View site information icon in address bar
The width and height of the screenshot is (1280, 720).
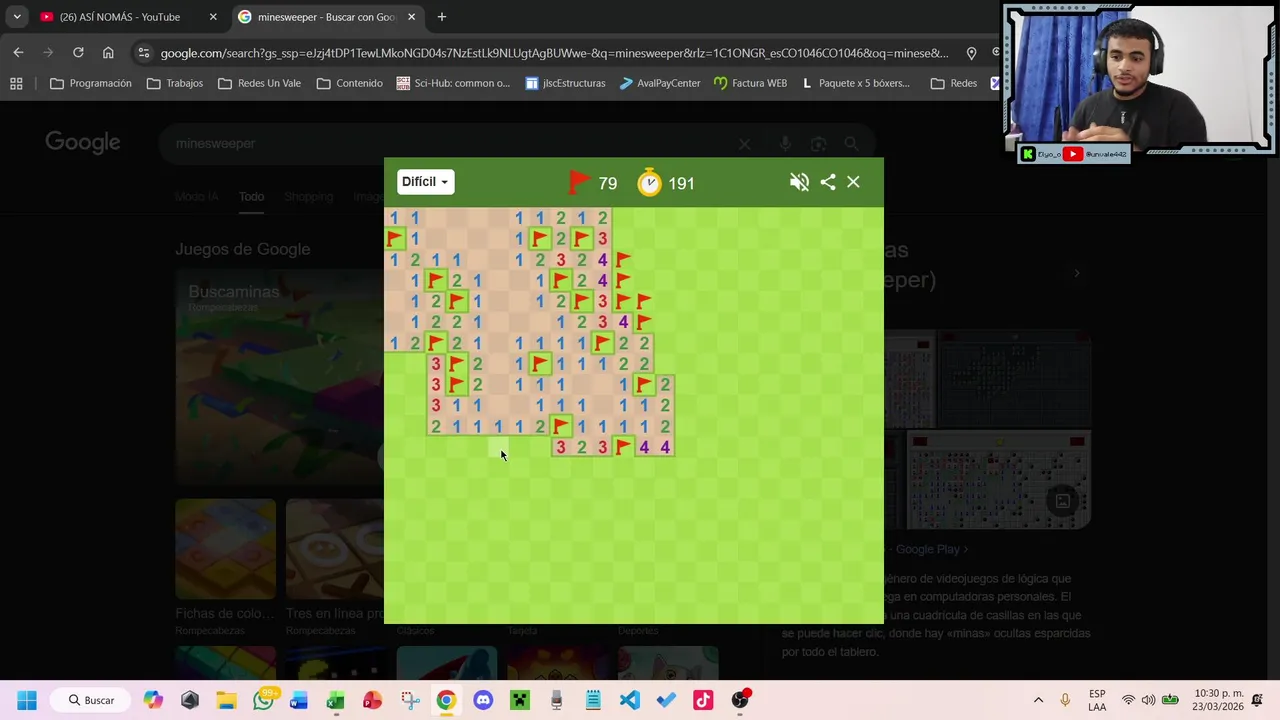(x=144, y=53)
